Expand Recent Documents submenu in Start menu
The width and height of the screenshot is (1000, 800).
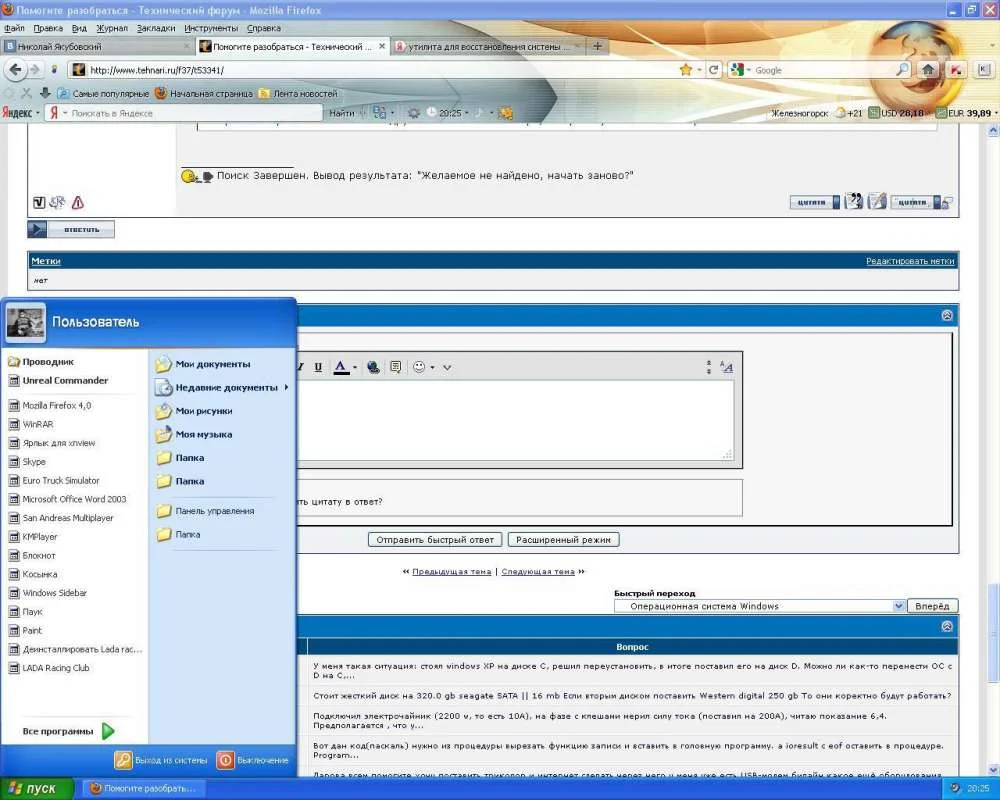[x=286, y=387]
